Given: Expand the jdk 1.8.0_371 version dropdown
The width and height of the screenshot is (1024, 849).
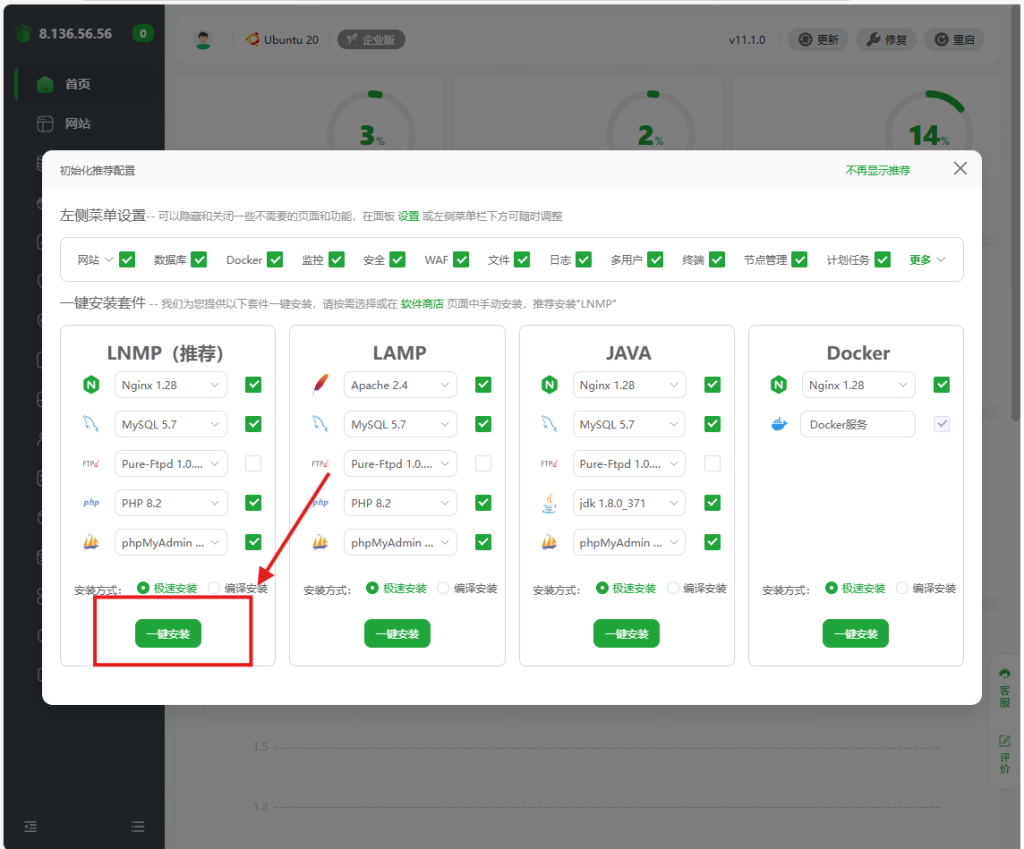Looking at the screenshot, I should coord(629,503).
